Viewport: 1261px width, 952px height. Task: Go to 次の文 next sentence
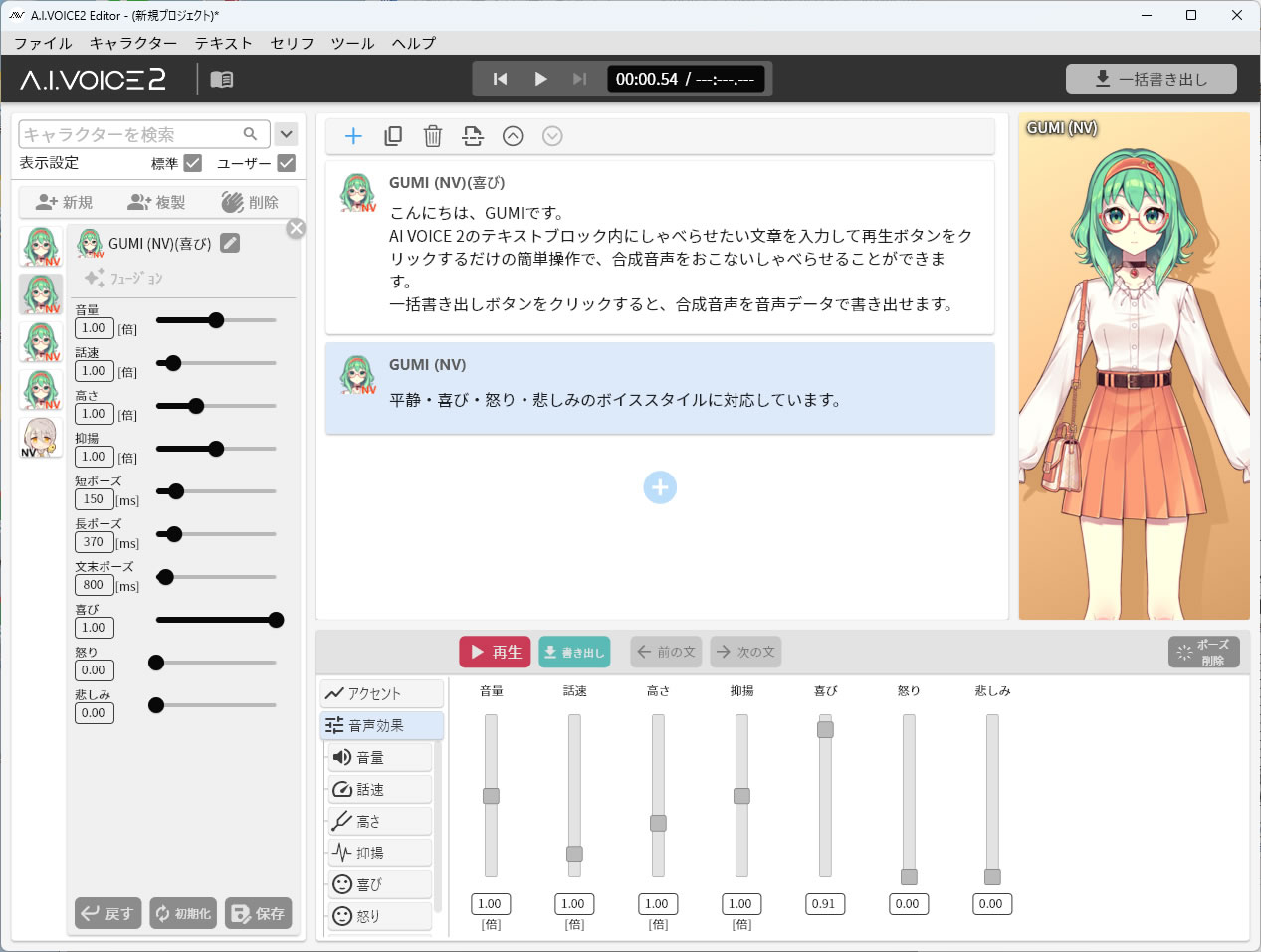[x=745, y=652]
